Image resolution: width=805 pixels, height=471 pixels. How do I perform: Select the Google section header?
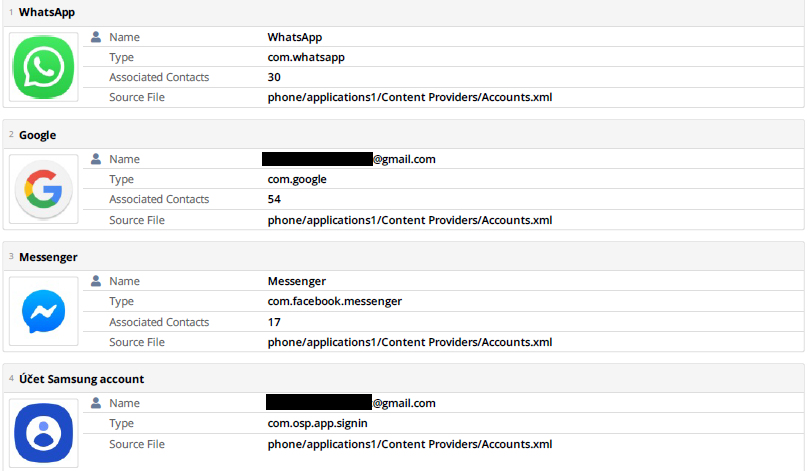pos(38,135)
